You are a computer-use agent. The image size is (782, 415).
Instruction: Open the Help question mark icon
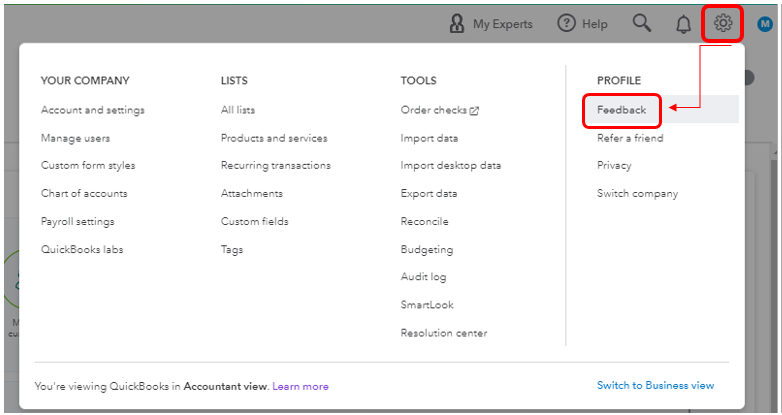[x=566, y=23]
